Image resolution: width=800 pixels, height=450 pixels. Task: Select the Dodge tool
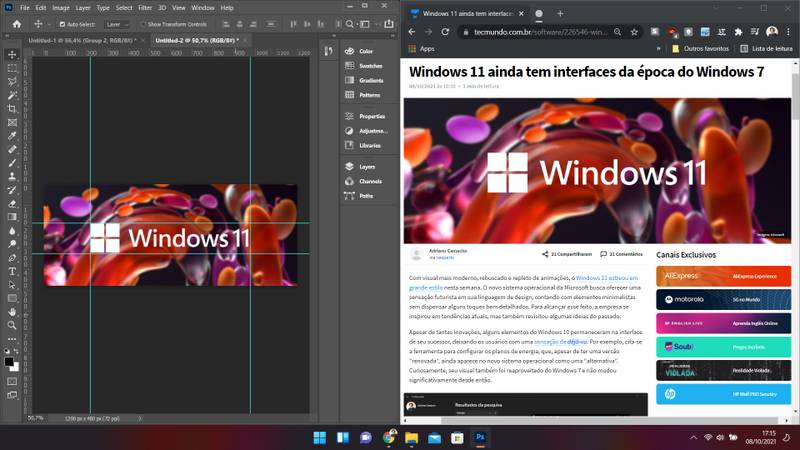point(12,244)
